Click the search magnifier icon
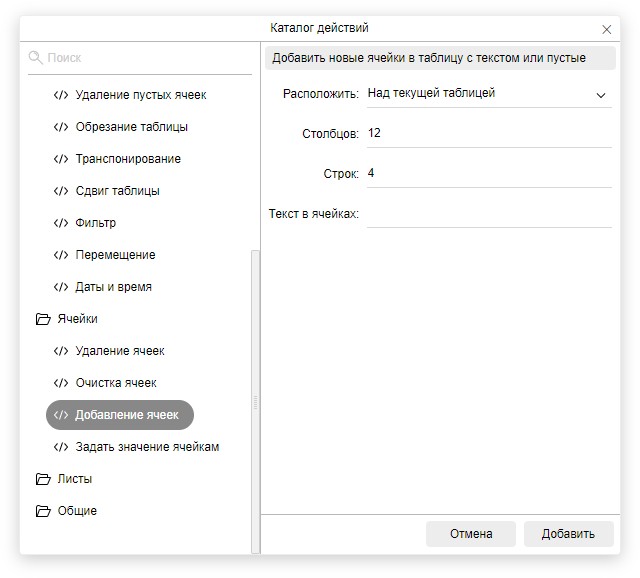Image resolution: width=640 pixels, height=578 pixels. (36, 58)
